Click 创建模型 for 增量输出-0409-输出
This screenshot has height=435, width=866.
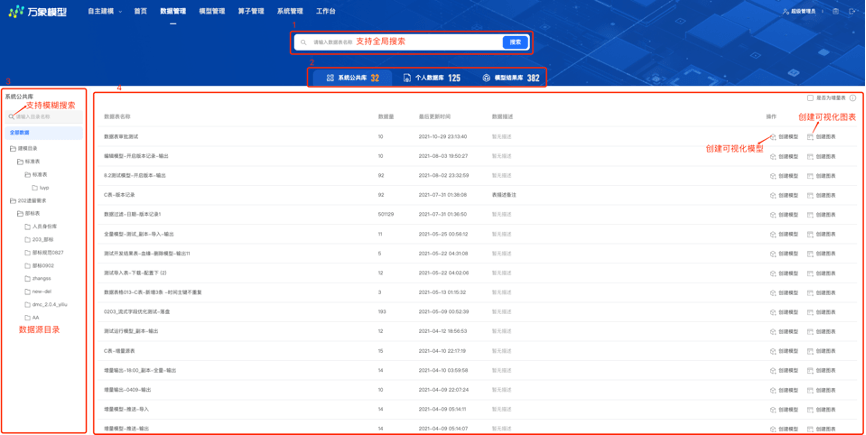(784, 390)
